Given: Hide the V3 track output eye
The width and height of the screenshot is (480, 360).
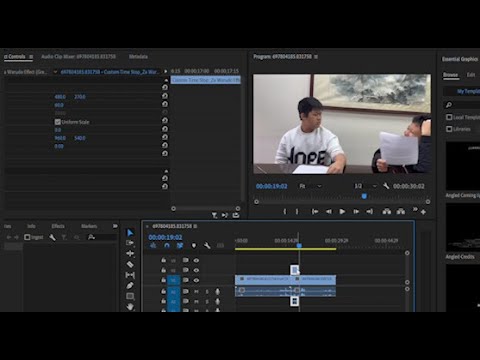Looking at the screenshot, I should point(196,260).
